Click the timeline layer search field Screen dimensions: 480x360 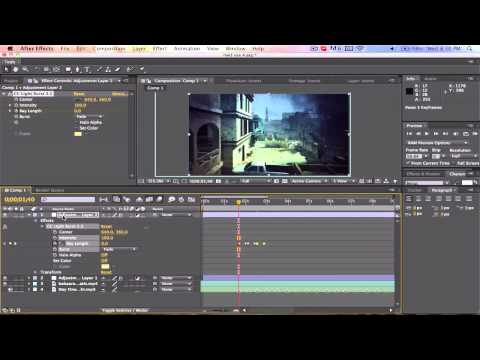pyautogui.click(x=68, y=199)
